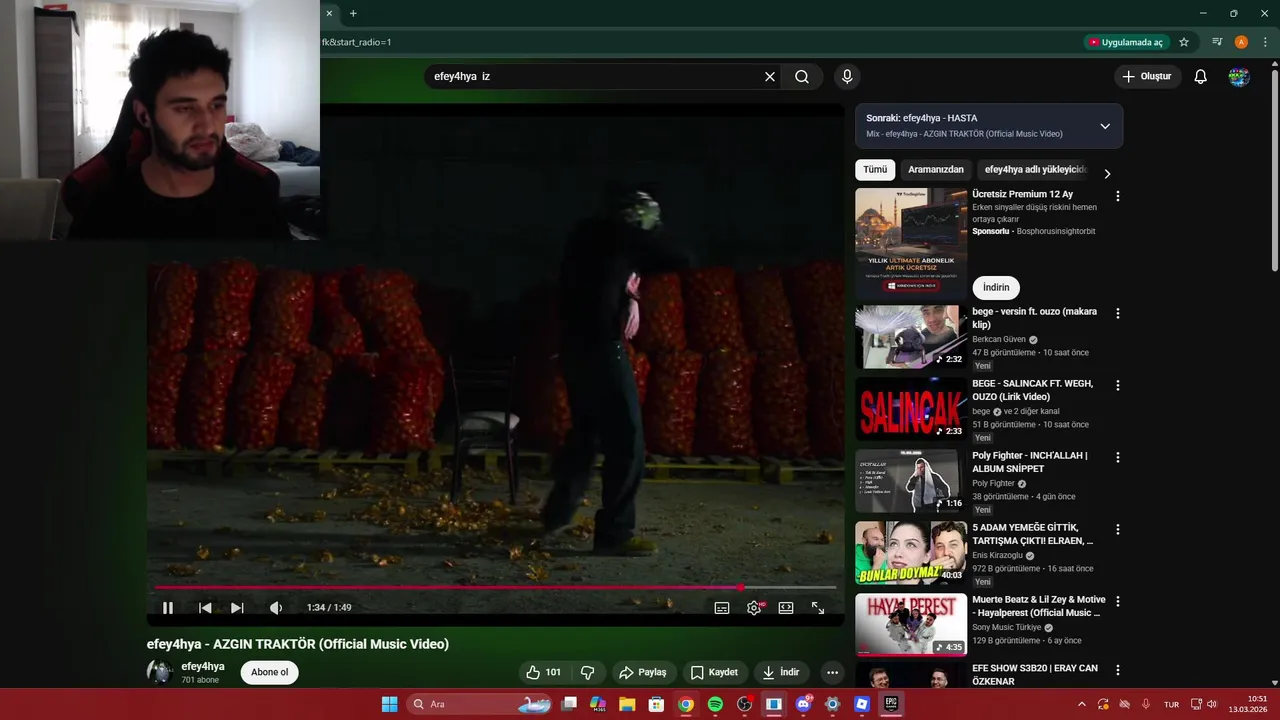Open the bege - versin video thumbnail
Image resolution: width=1280 pixels, height=720 pixels.
pos(911,336)
